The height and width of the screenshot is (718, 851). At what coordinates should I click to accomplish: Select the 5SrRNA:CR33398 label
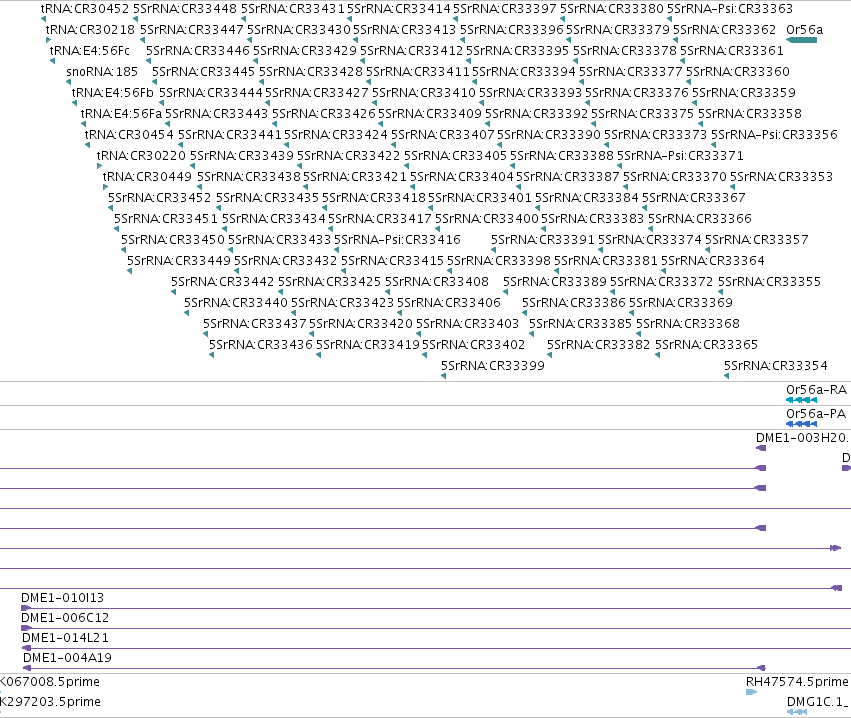pyautogui.click(x=499, y=260)
